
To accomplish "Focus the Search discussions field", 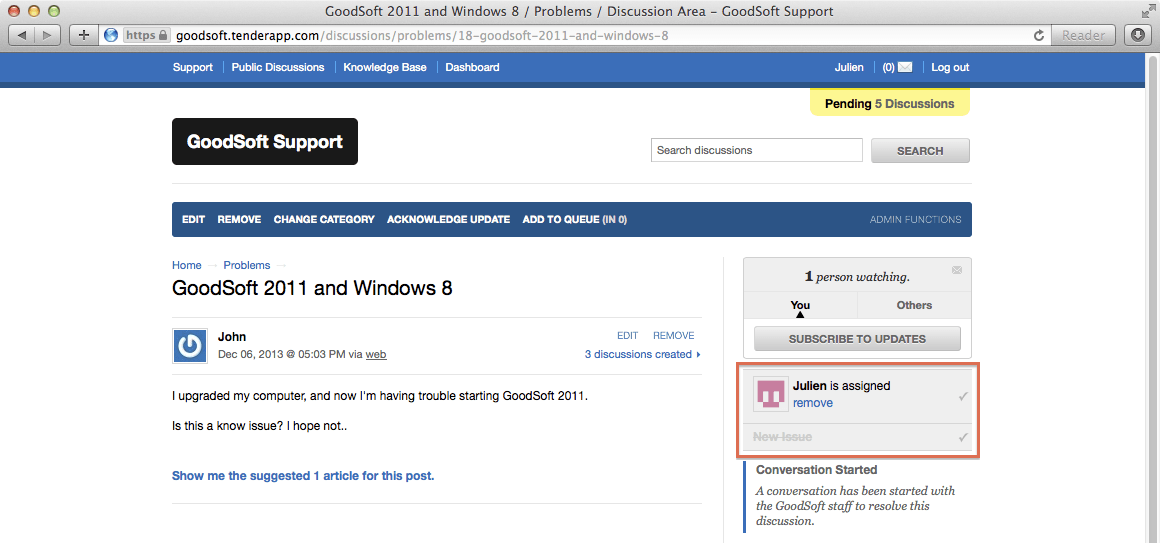I will pyautogui.click(x=757, y=150).
